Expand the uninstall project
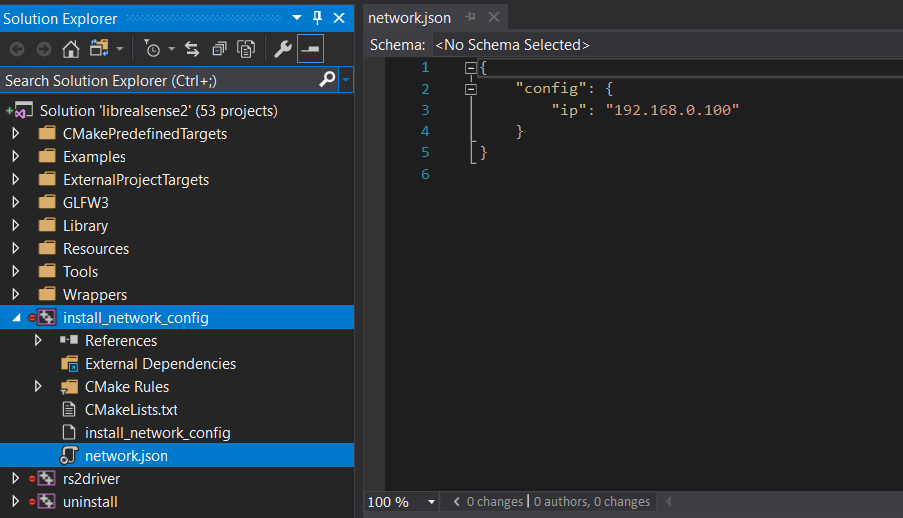 [x=16, y=501]
